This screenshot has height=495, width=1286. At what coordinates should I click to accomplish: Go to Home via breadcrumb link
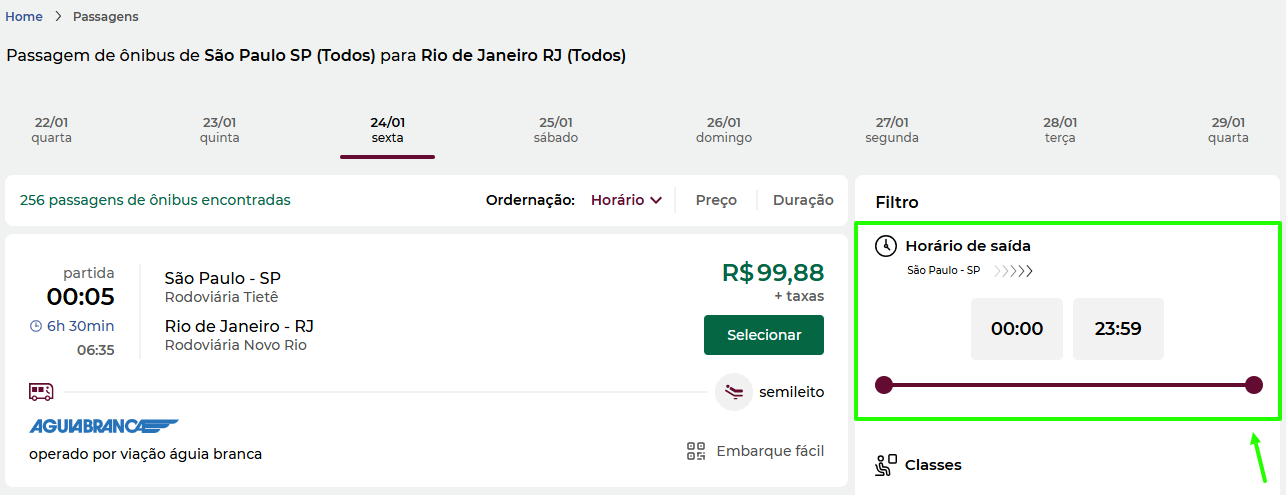pos(24,17)
